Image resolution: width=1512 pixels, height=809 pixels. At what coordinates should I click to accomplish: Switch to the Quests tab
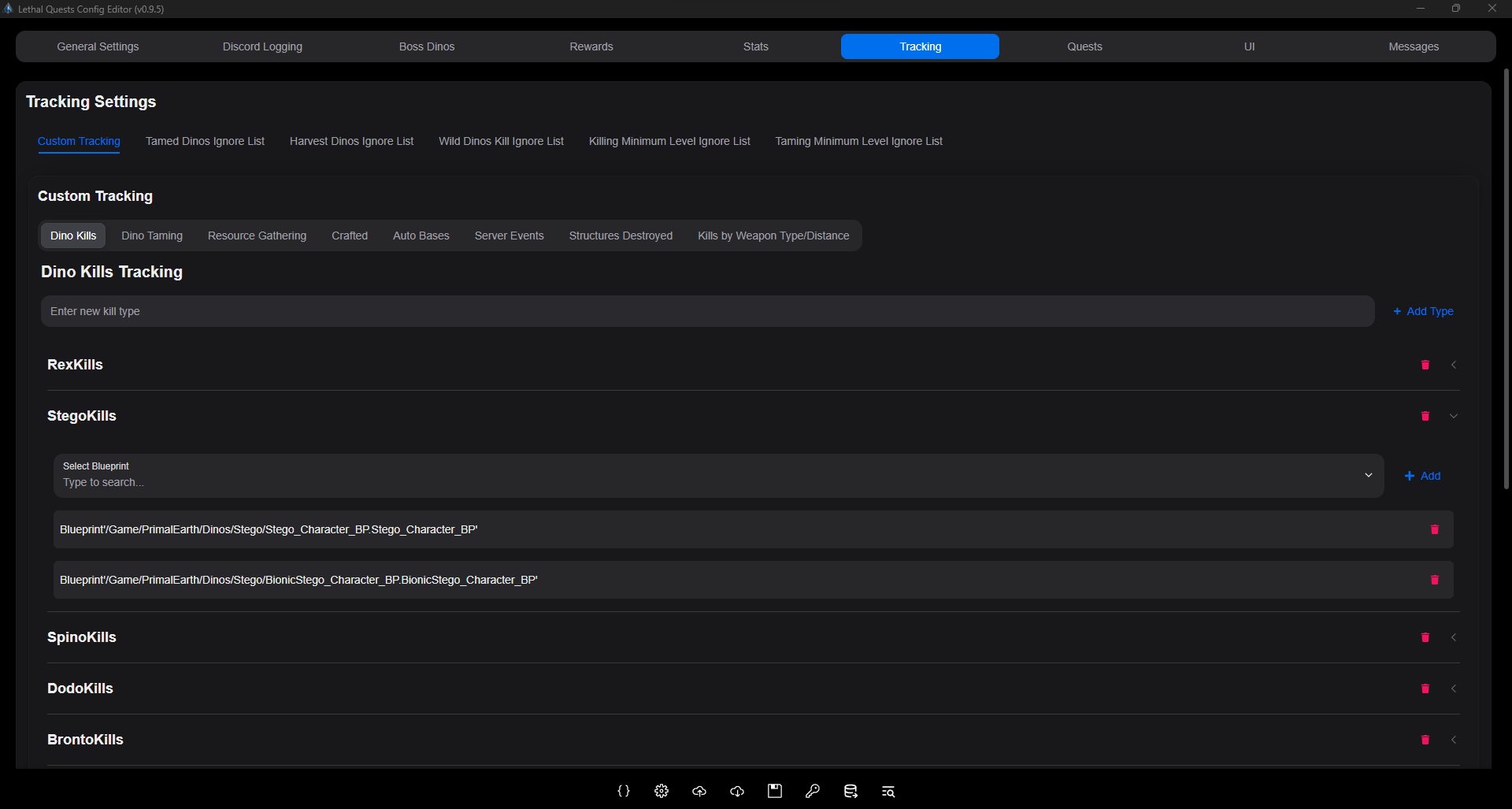[1084, 46]
